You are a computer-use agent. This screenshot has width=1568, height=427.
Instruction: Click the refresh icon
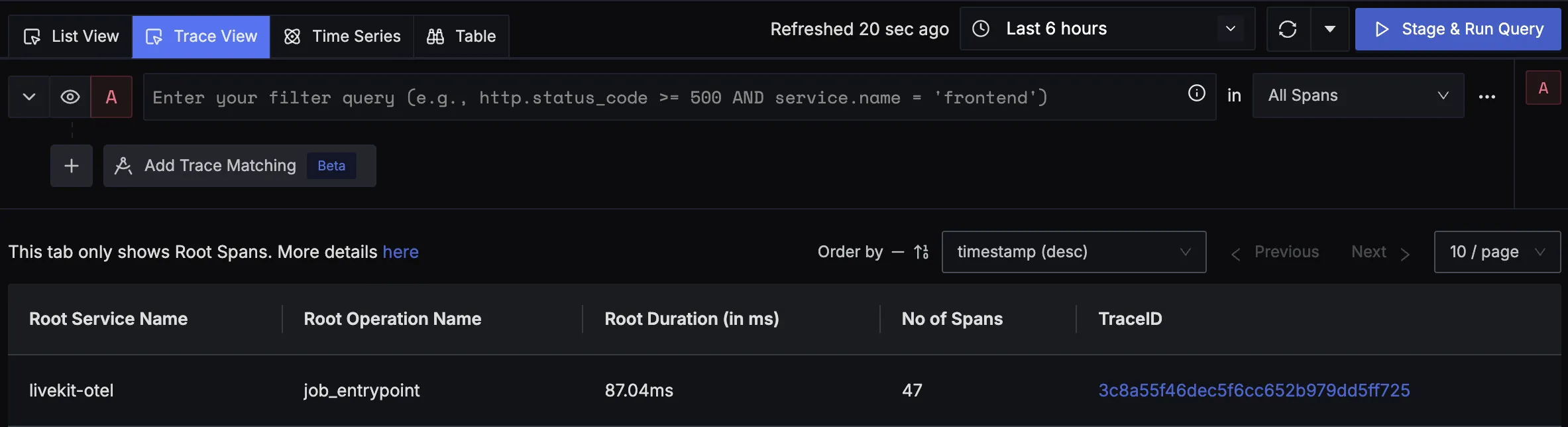[1288, 29]
